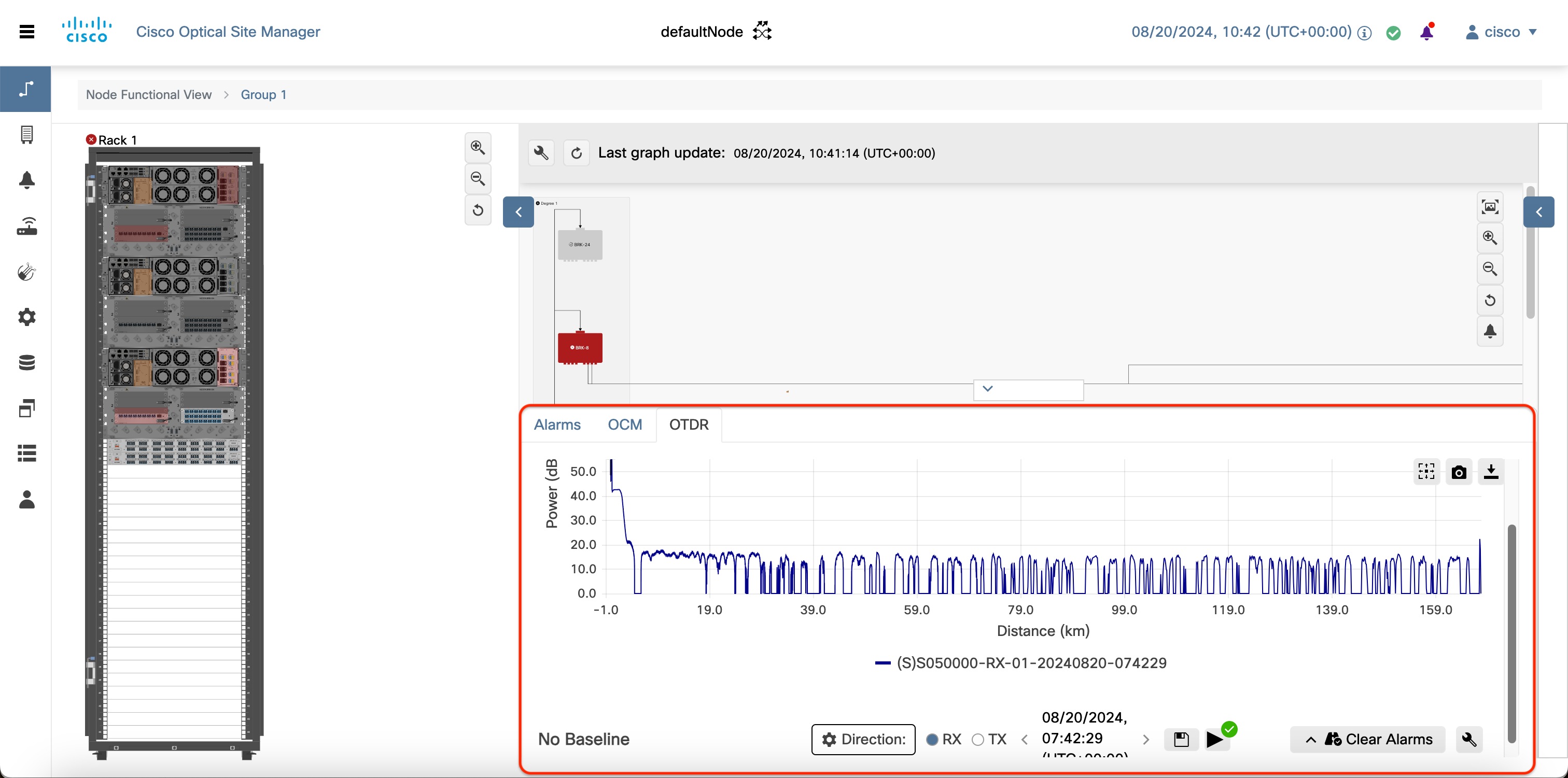Click the OTDR panel vertical scrollbar

point(1511,633)
